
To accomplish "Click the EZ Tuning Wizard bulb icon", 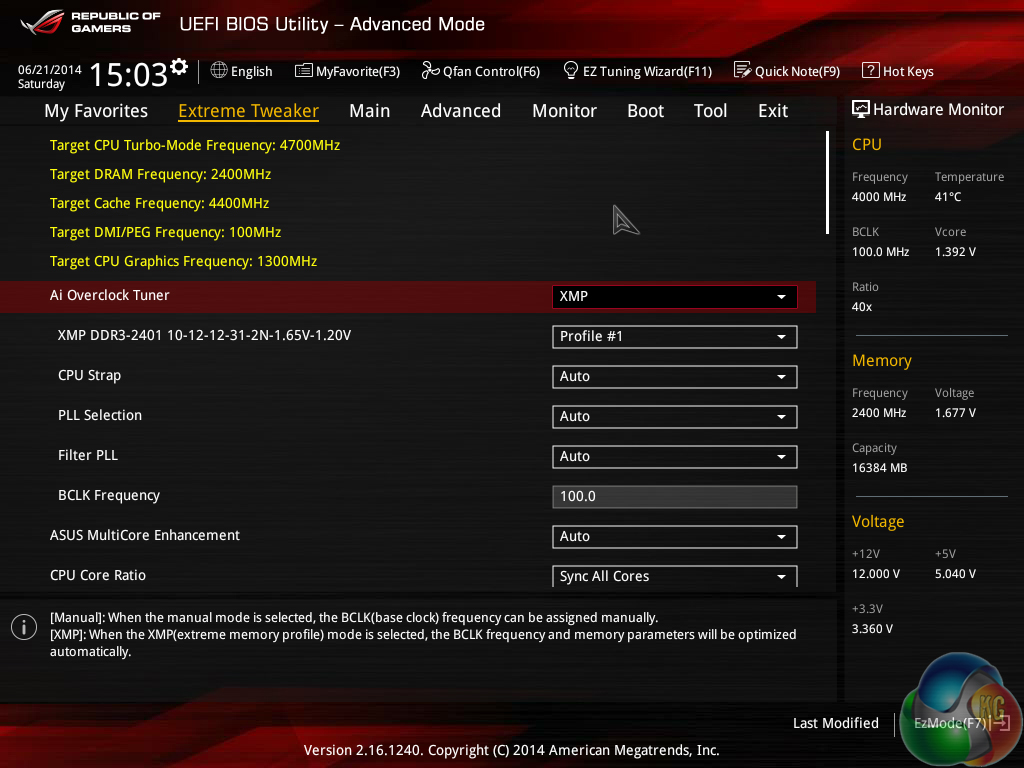I will [571, 70].
